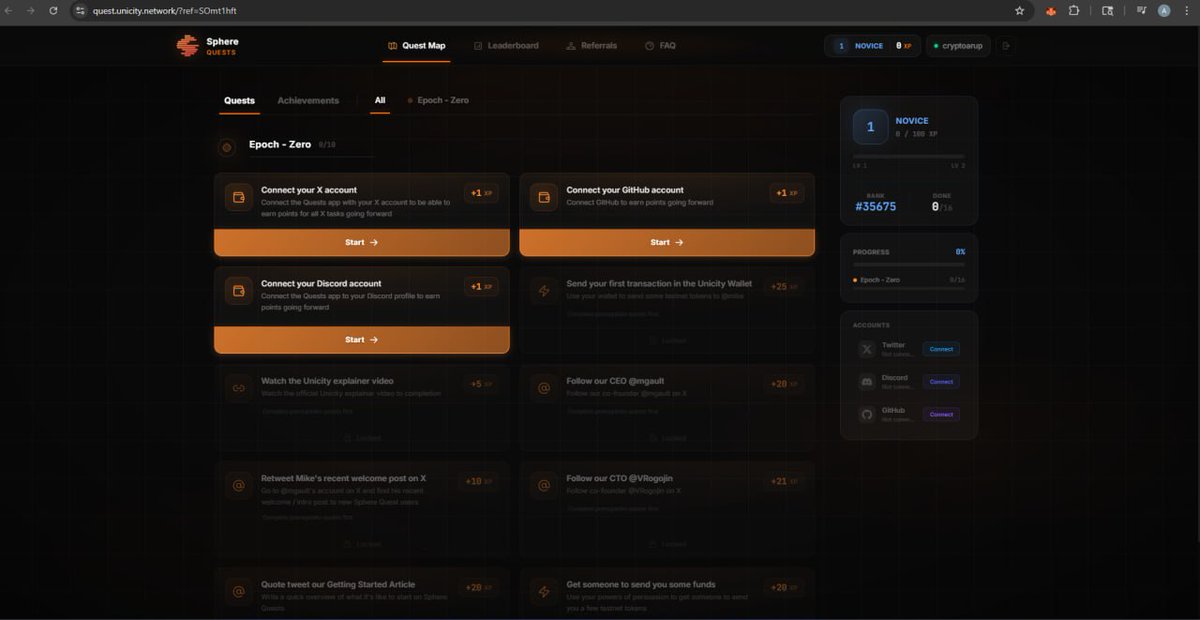Viewport: 1200px width, 620px height.
Task: Open the Follow our CEO @mgault card
Action: pos(667,408)
